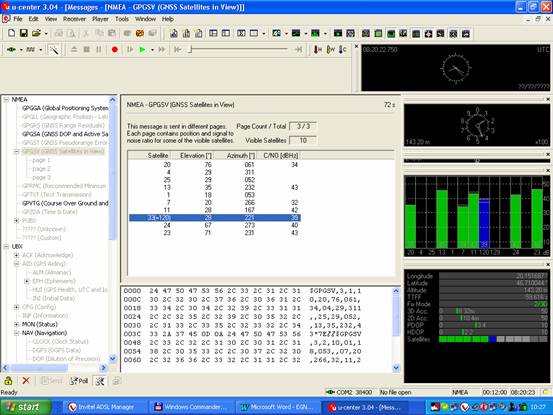Collapse the NAV (Navigation) tree node
The height and width of the screenshot is (415, 553).
click(x=16, y=333)
